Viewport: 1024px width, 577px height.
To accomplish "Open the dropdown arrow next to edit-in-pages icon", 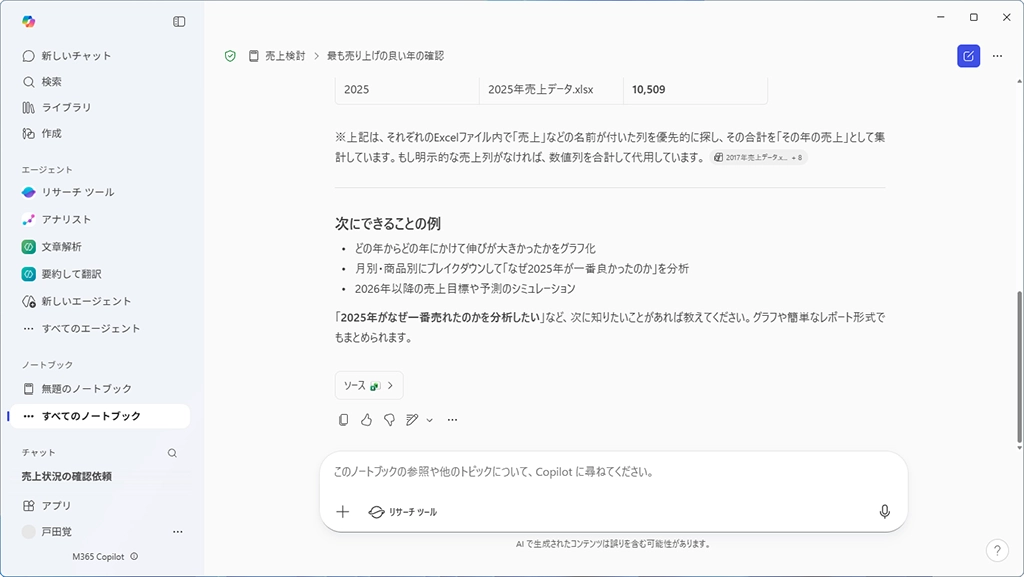I will tap(430, 420).
